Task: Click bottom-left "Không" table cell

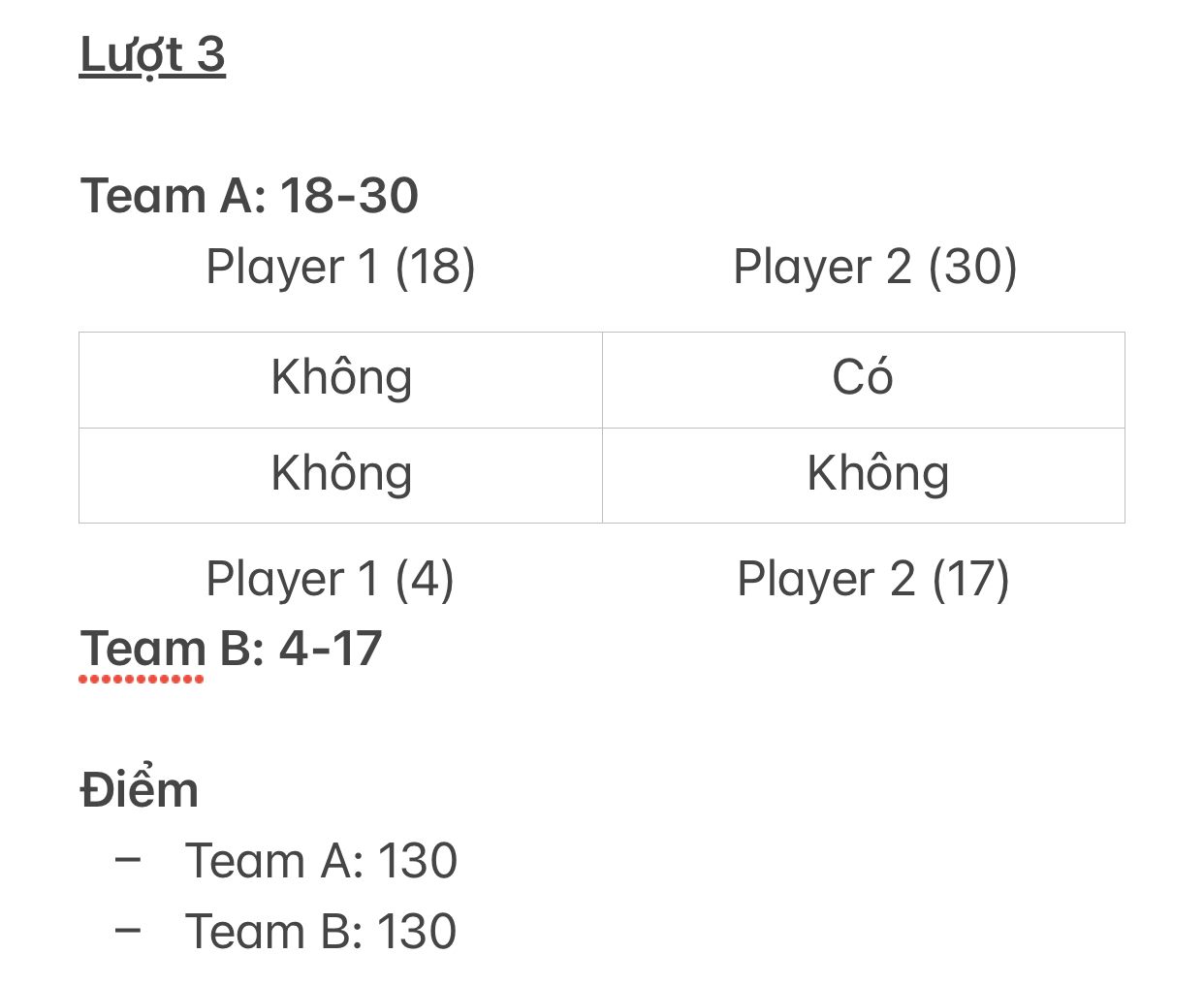Action: (341, 475)
